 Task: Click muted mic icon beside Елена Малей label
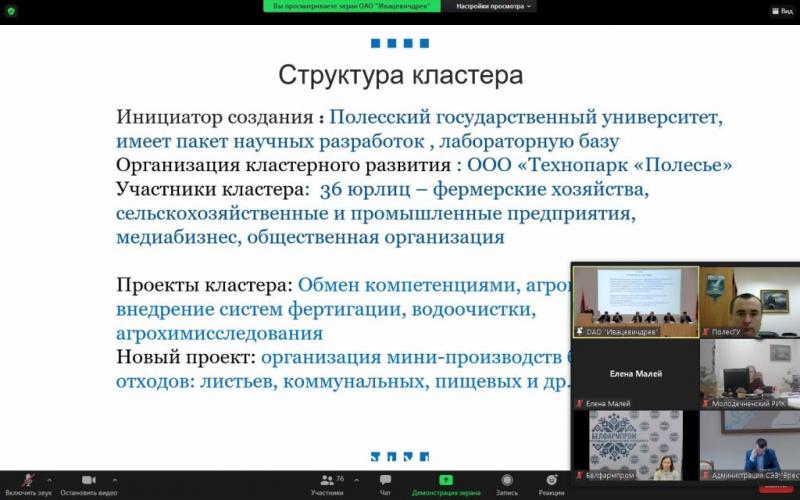580,404
